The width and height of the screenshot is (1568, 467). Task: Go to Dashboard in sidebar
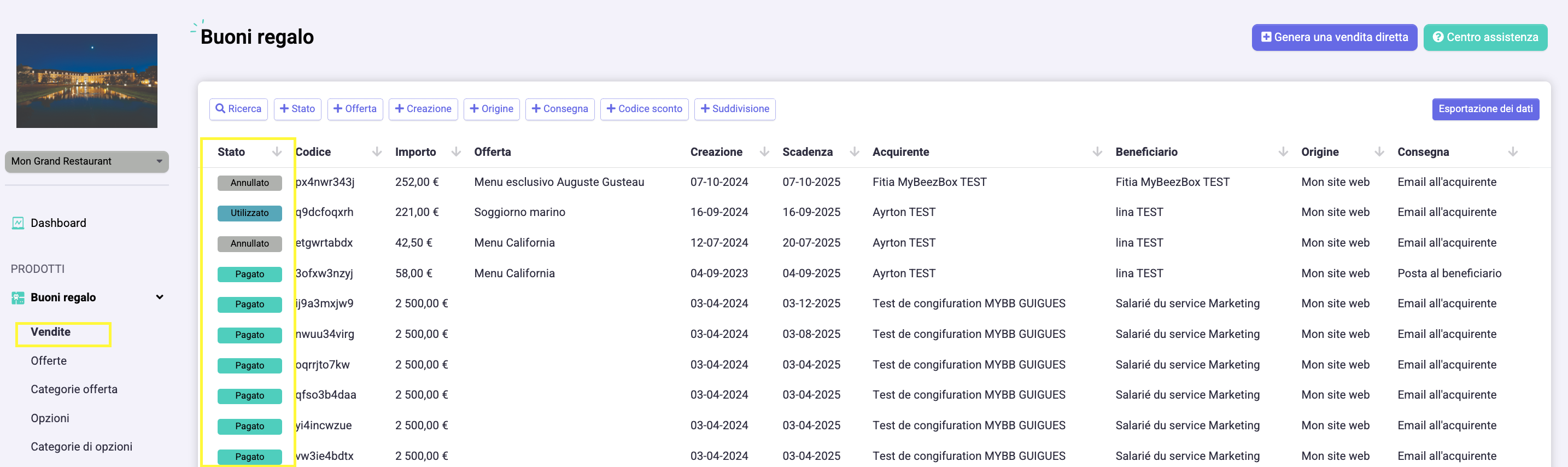58,224
